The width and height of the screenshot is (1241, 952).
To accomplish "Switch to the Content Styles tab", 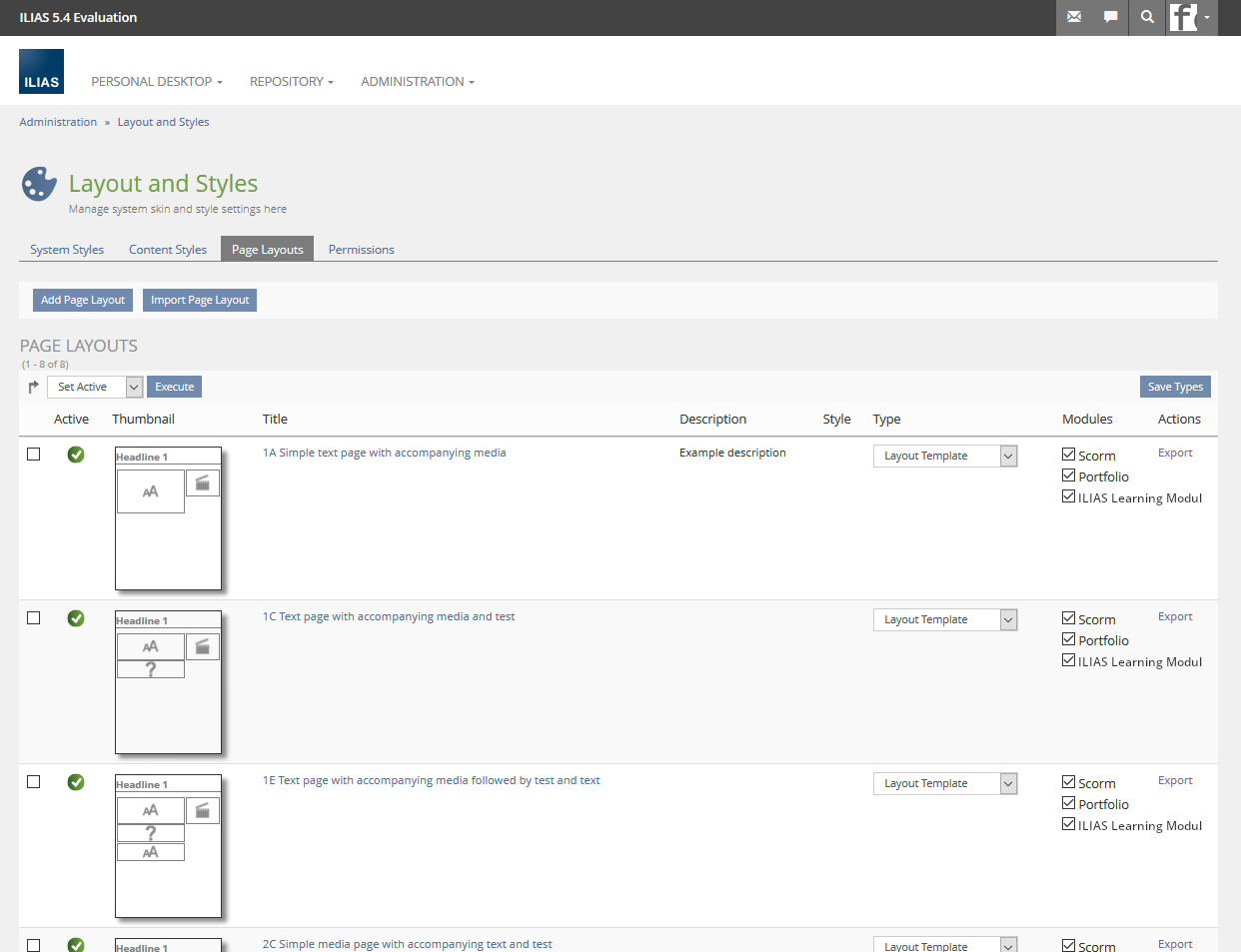I will click(168, 250).
